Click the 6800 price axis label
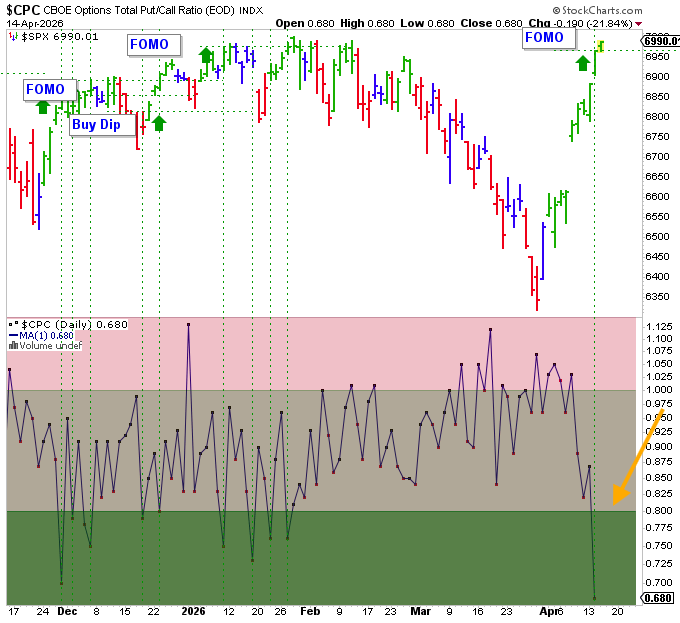Viewport: 680px width, 623px height. click(657, 117)
